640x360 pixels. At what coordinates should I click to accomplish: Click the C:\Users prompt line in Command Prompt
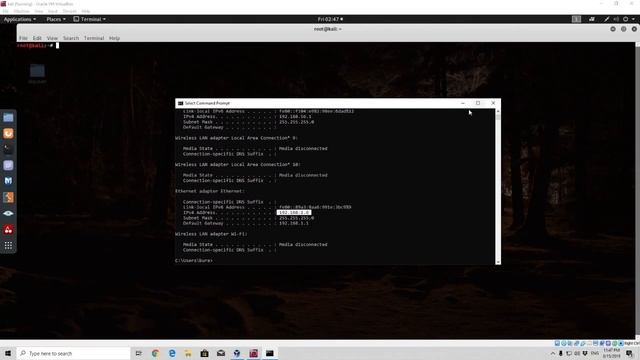coord(194,260)
